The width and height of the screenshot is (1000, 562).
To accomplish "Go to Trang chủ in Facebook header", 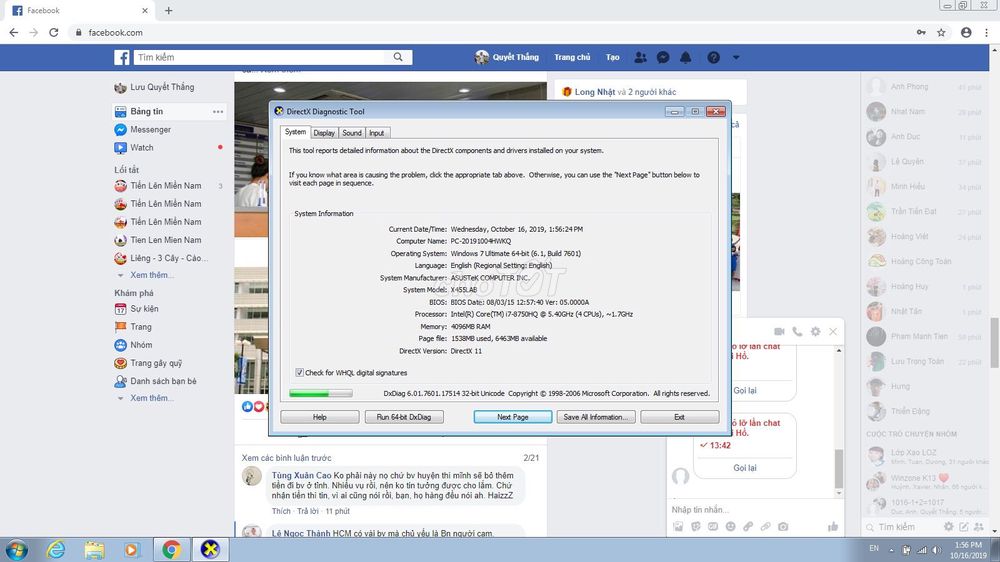I will click(572, 57).
